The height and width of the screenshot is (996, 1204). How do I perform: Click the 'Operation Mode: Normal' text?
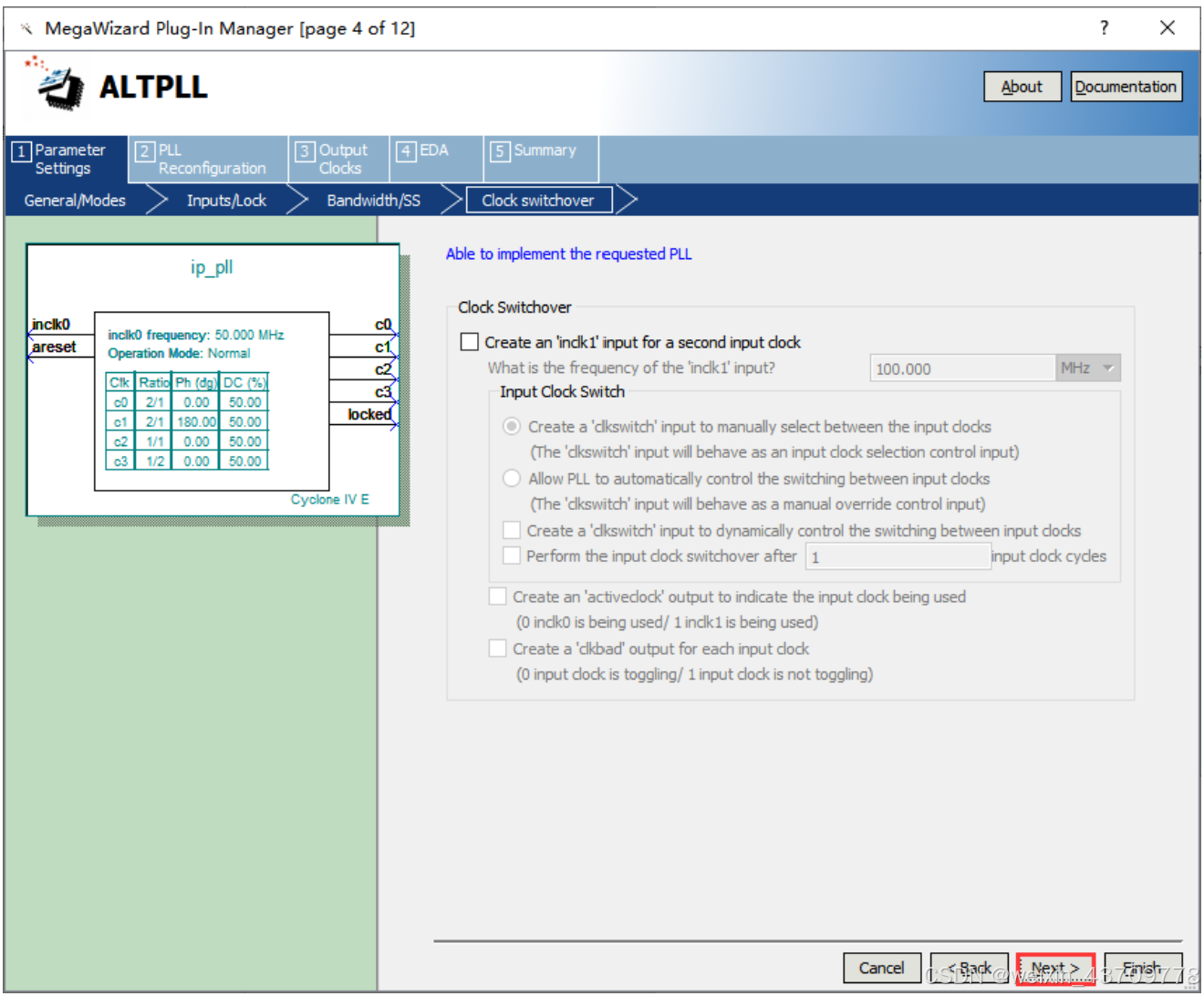pyautogui.click(x=179, y=353)
